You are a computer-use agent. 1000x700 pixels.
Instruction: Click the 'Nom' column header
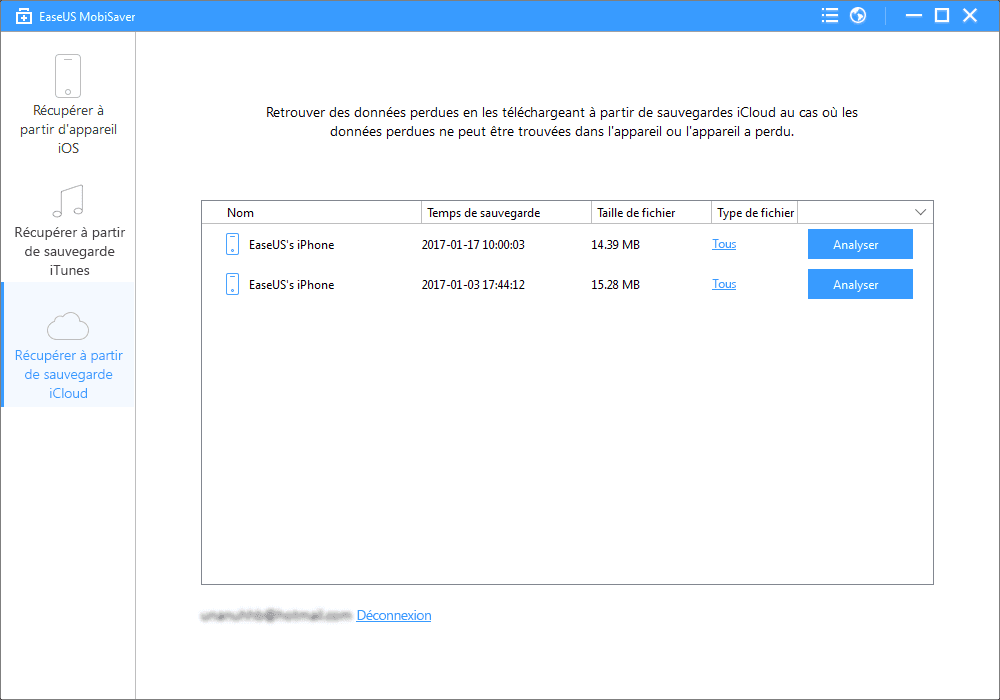240,212
